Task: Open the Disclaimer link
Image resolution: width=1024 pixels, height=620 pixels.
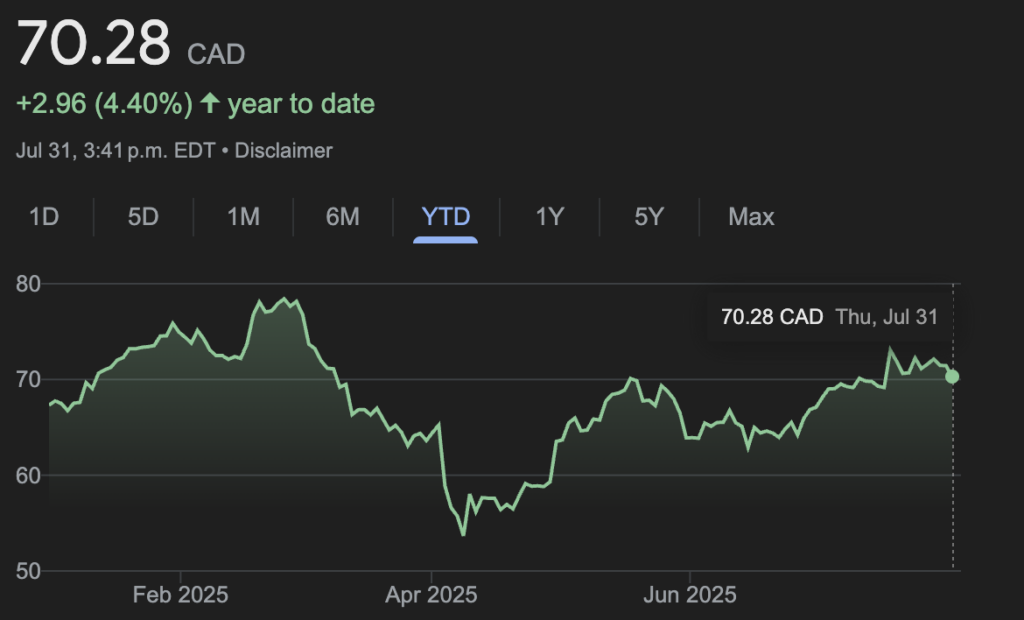Action: pos(283,151)
